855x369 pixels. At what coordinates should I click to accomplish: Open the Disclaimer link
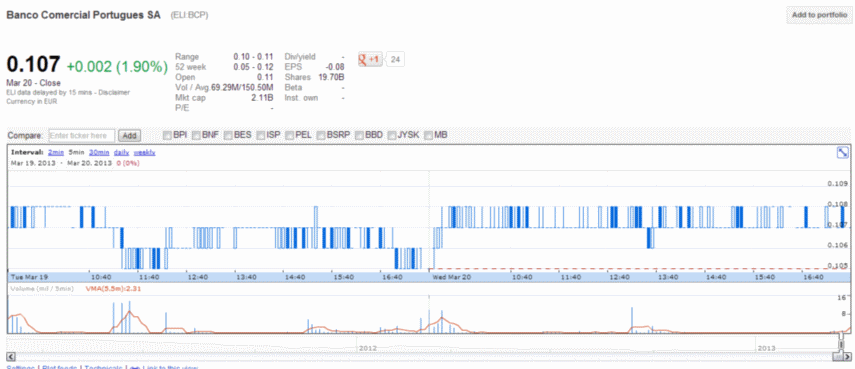[x=117, y=93]
